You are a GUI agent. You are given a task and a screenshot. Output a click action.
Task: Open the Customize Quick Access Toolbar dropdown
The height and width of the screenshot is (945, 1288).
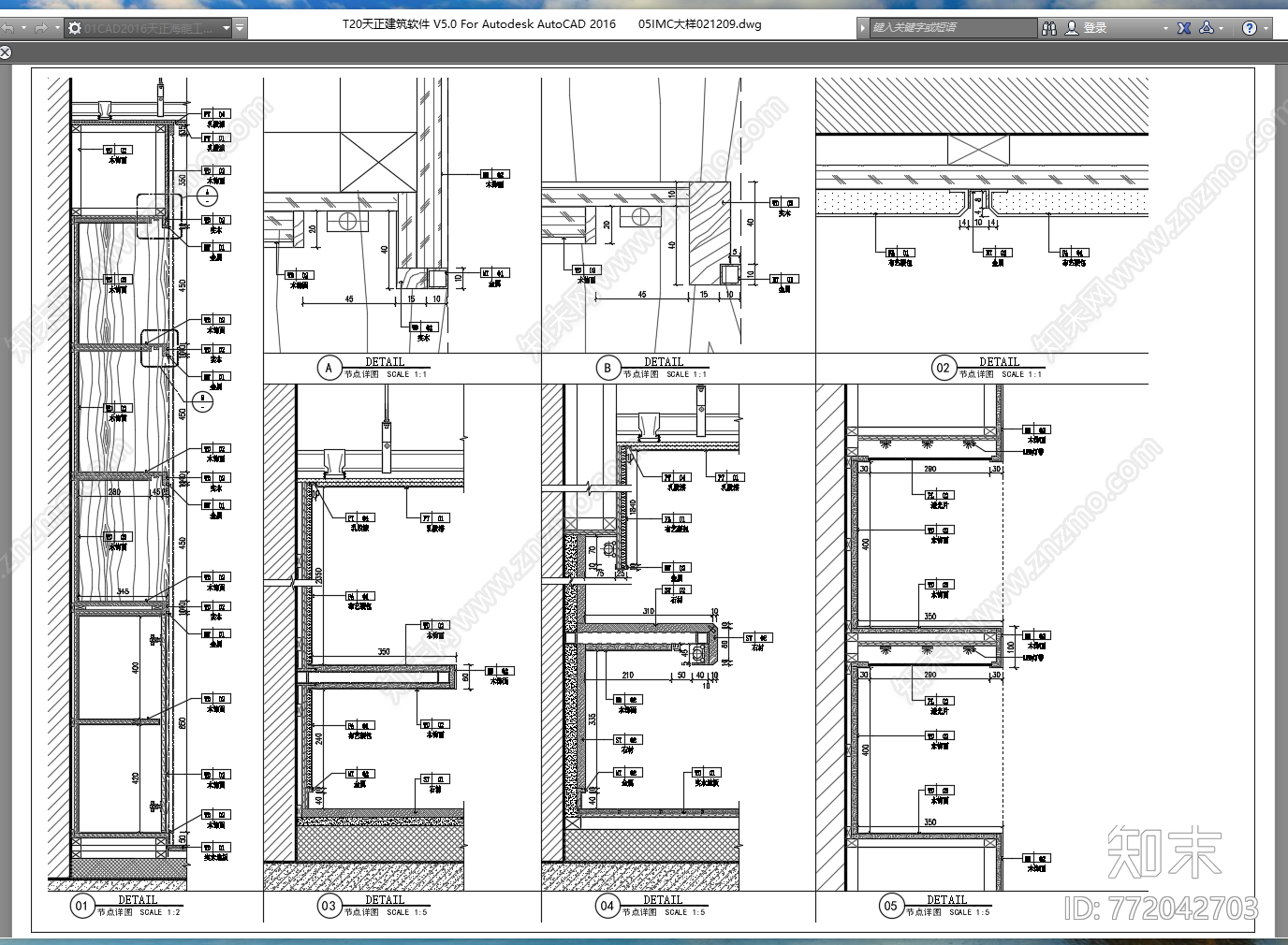(240, 28)
